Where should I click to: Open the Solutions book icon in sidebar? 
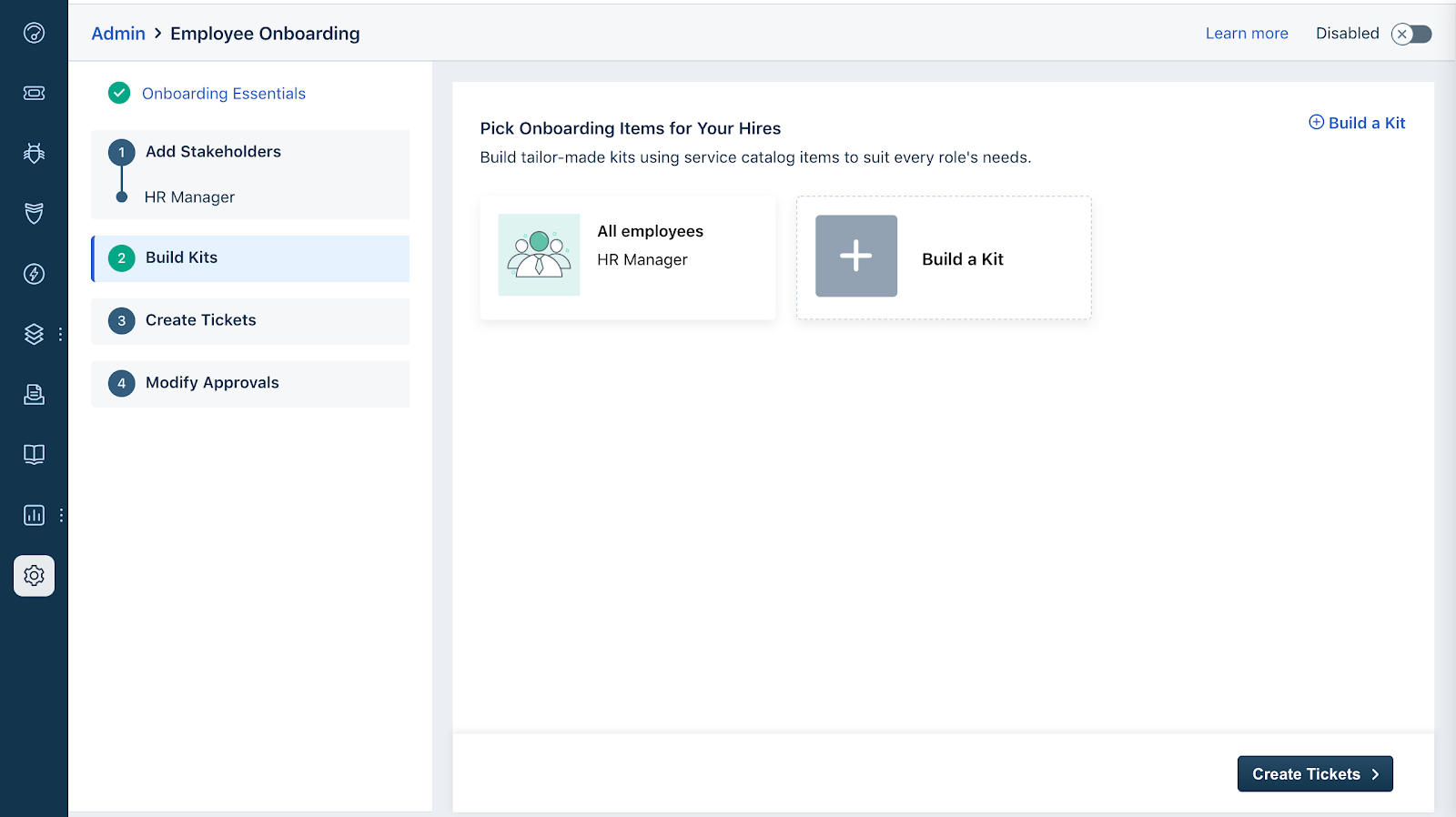34,454
